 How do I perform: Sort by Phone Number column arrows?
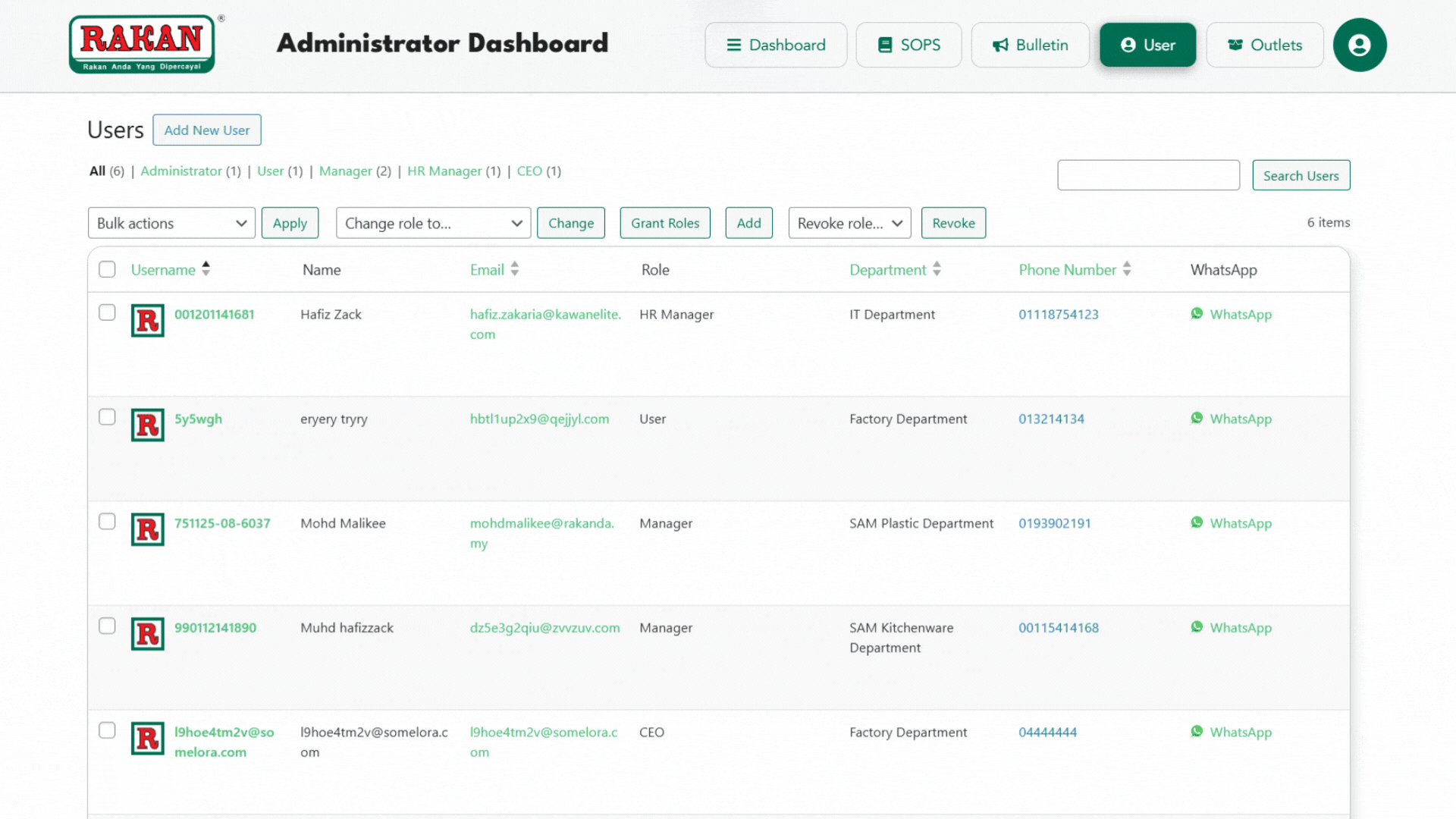(x=1127, y=269)
